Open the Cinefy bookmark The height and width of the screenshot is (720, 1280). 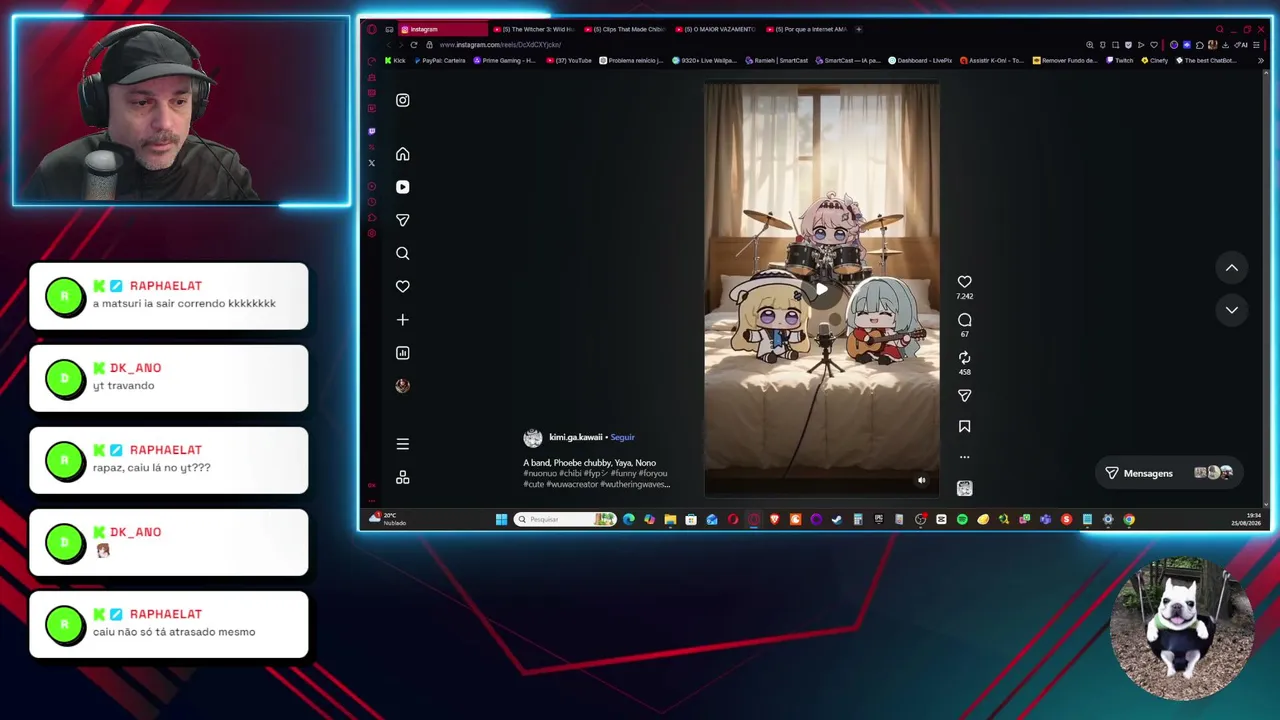(x=1154, y=61)
